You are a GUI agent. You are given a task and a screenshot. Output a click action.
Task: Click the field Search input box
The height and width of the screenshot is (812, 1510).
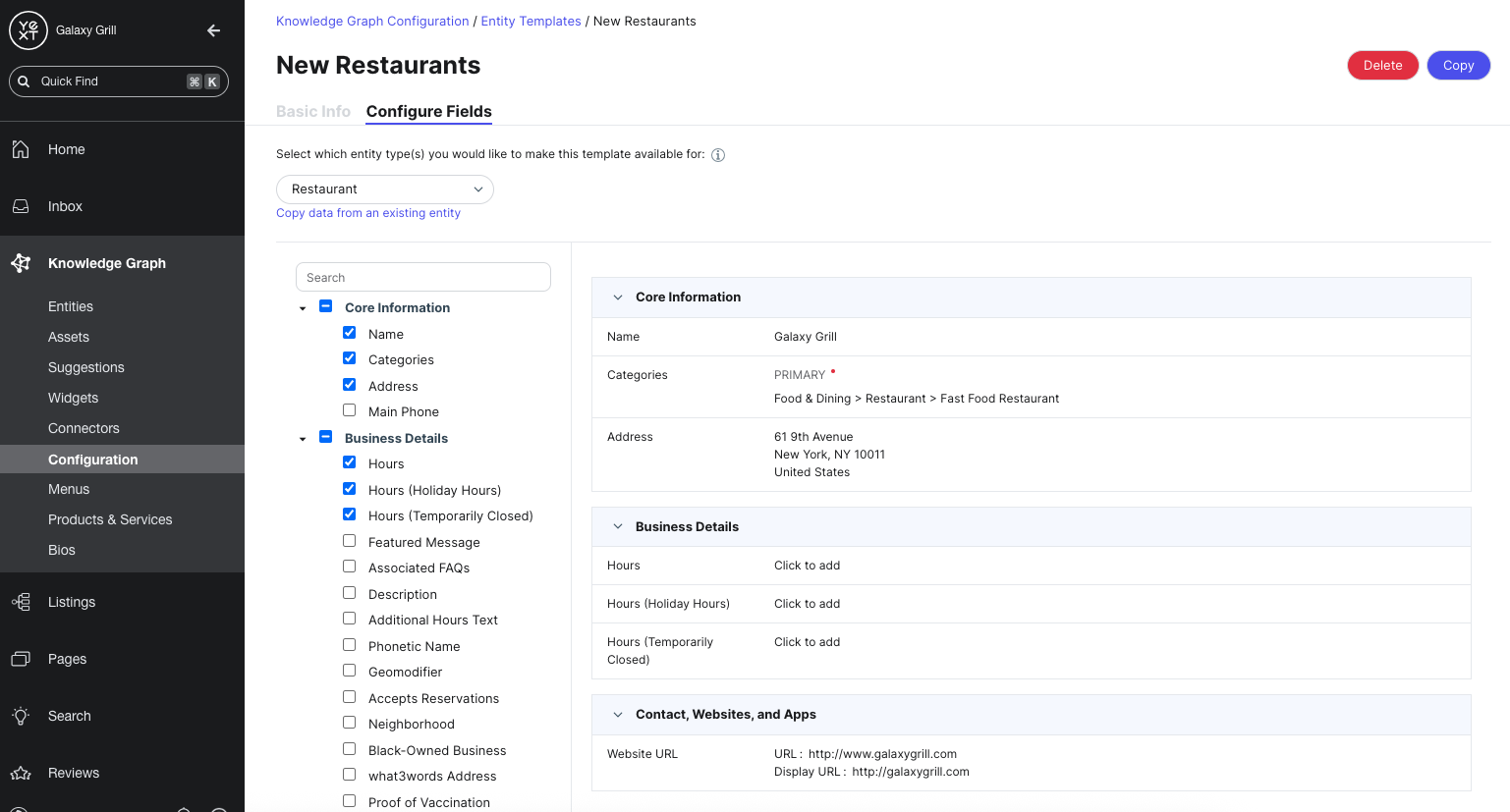[x=422, y=278]
